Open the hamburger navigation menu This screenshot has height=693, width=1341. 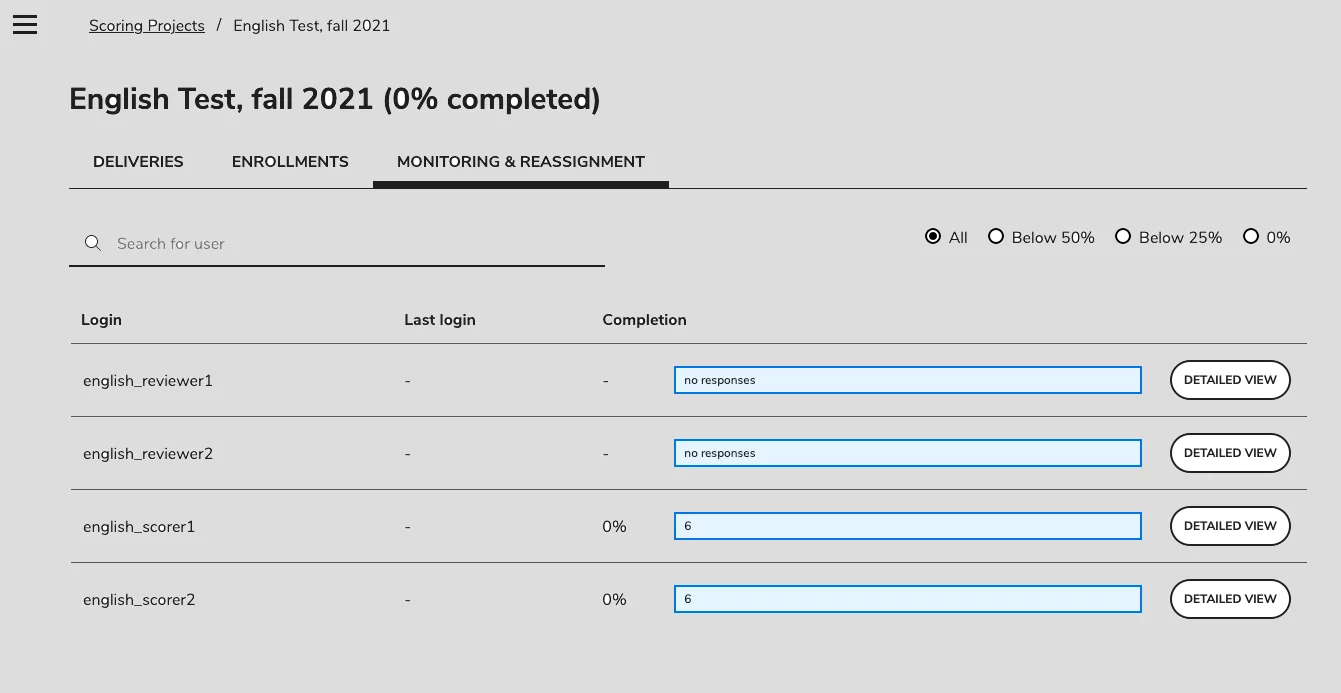[x=24, y=25]
